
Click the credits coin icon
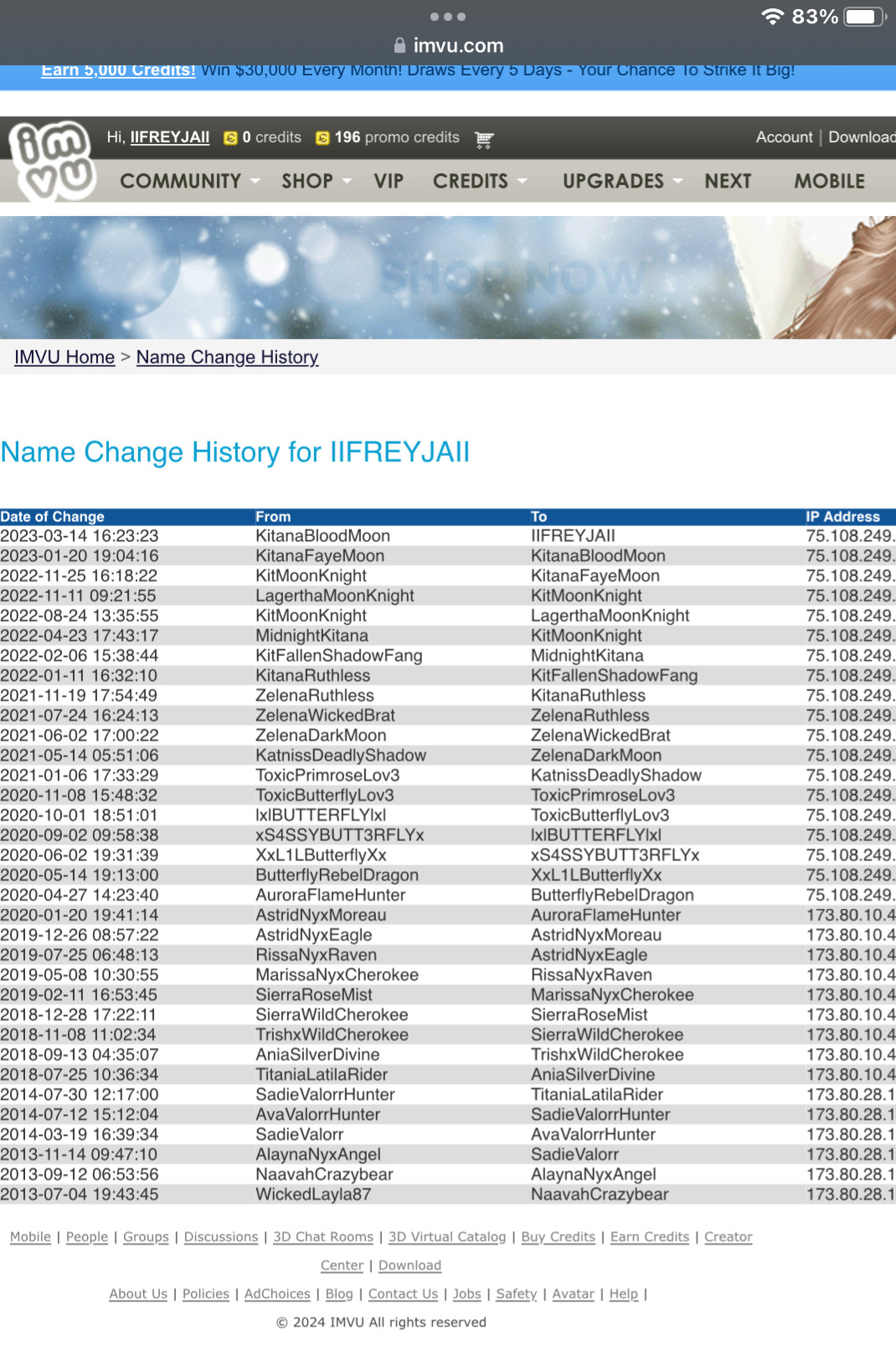click(x=230, y=138)
